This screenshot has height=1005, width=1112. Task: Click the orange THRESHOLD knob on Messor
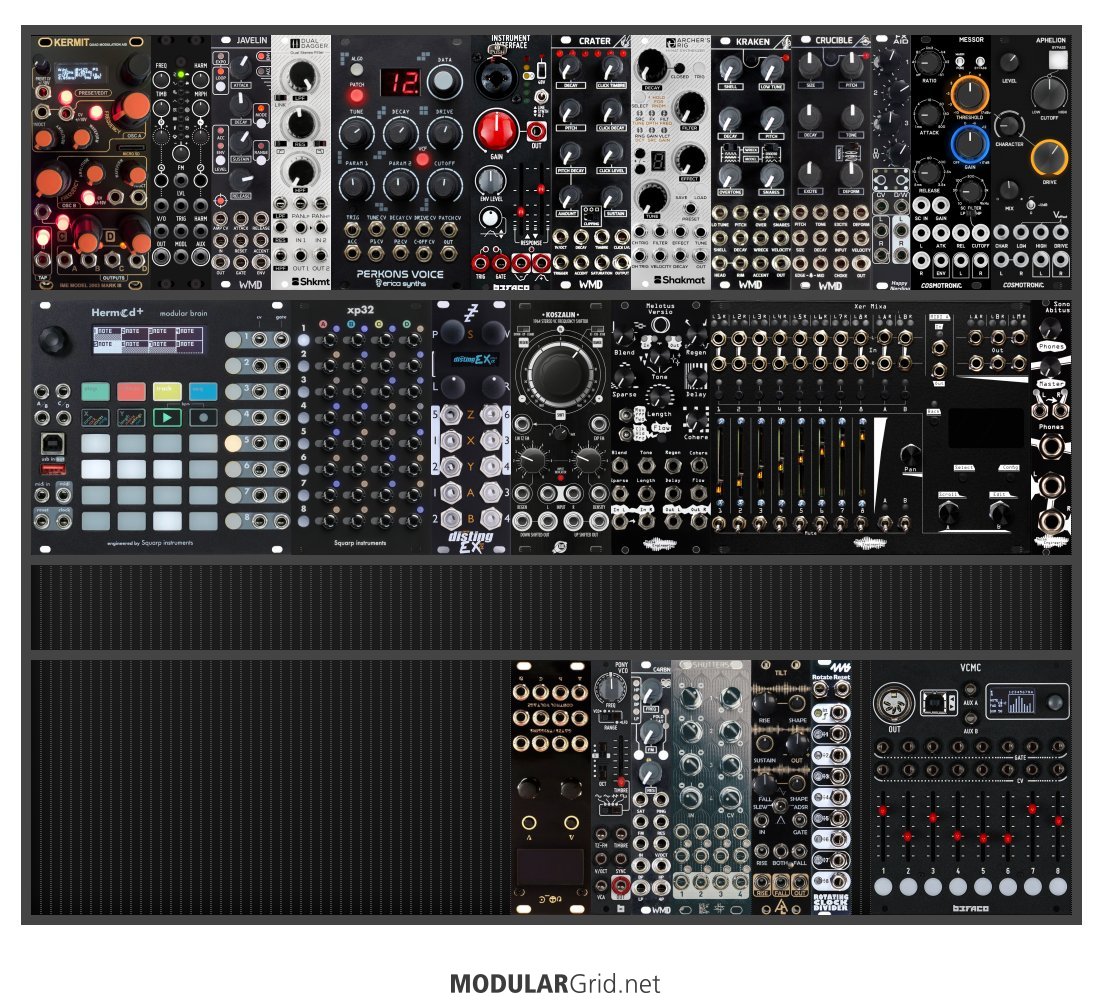pyautogui.click(x=969, y=94)
